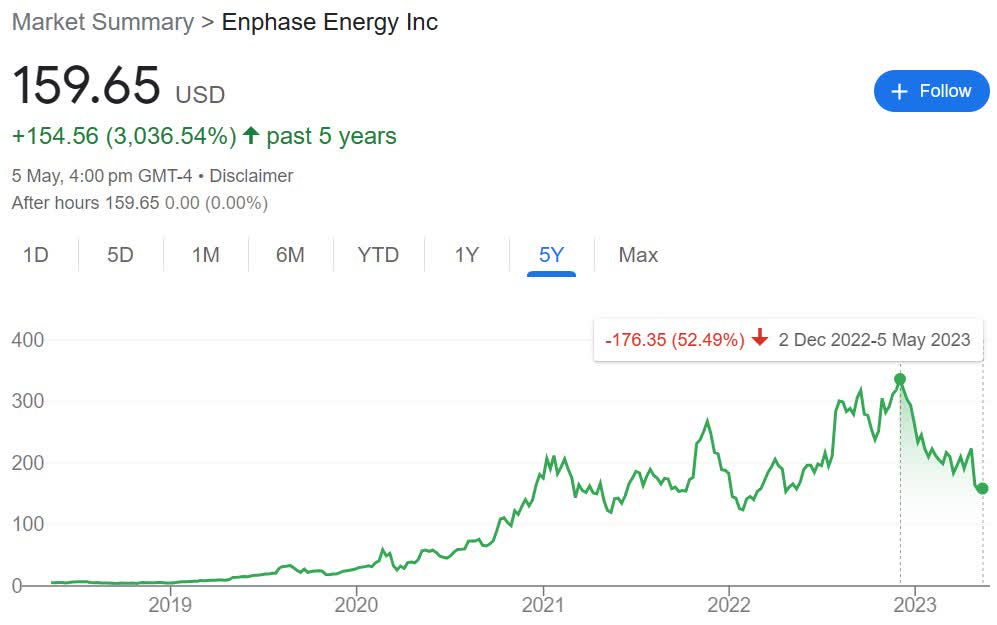Screen dimensions: 997x625
Task: Open the 6M time range
Action: tap(289, 255)
